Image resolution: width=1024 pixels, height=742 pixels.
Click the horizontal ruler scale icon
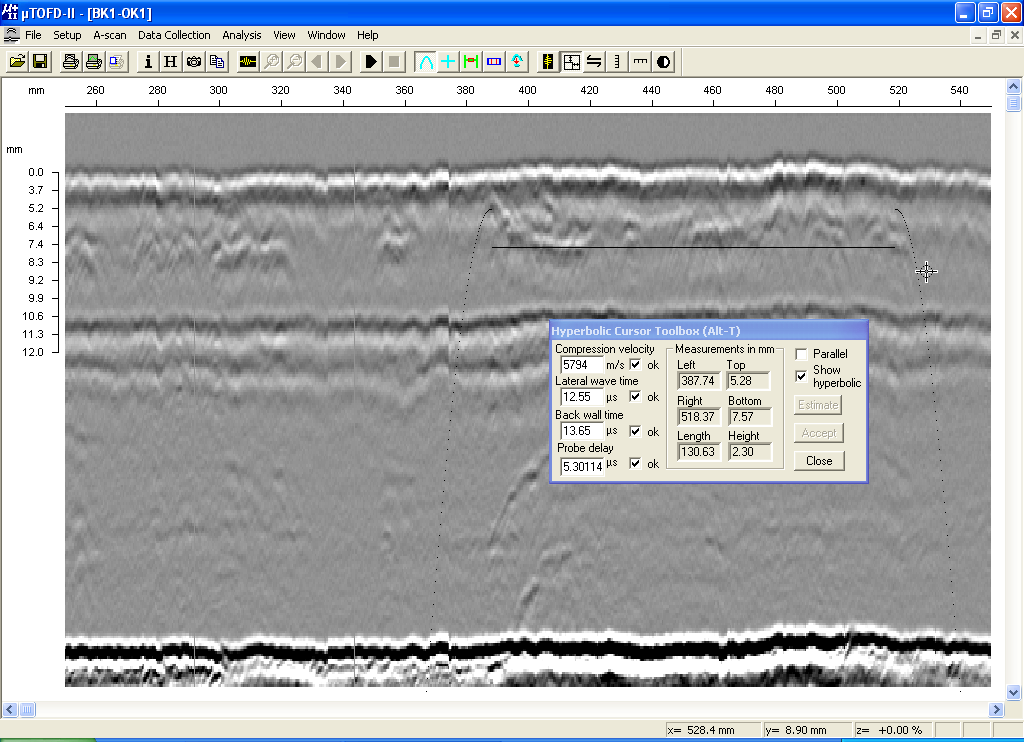[641, 61]
